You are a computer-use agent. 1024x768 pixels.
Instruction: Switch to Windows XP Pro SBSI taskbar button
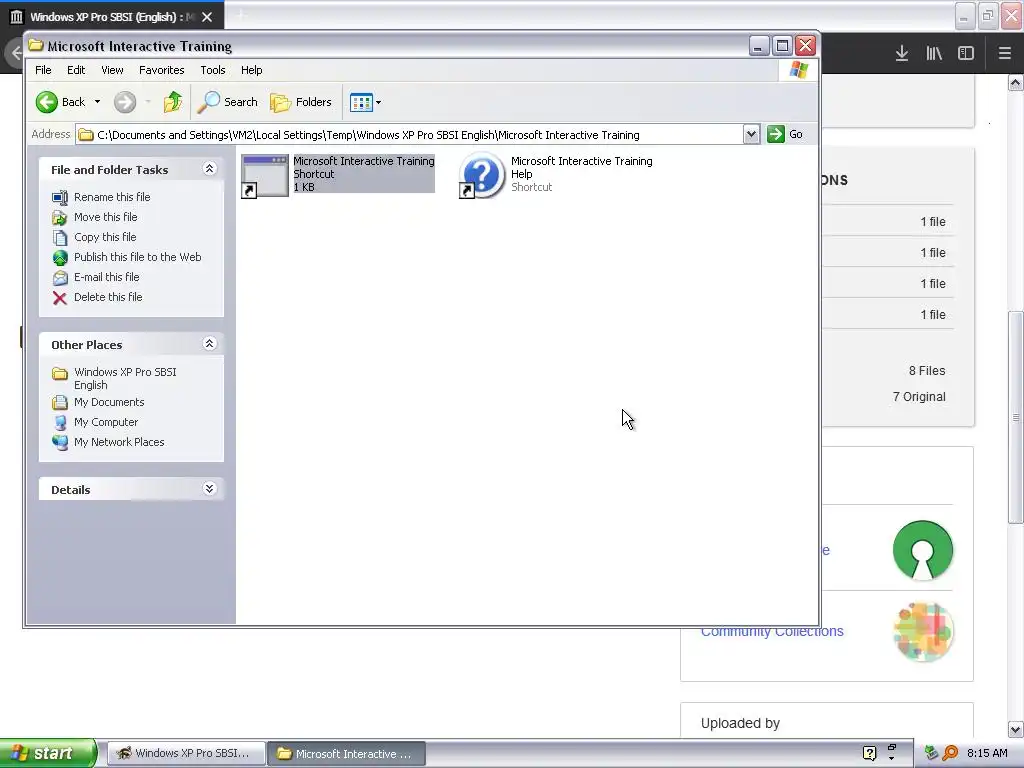[x=186, y=753]
